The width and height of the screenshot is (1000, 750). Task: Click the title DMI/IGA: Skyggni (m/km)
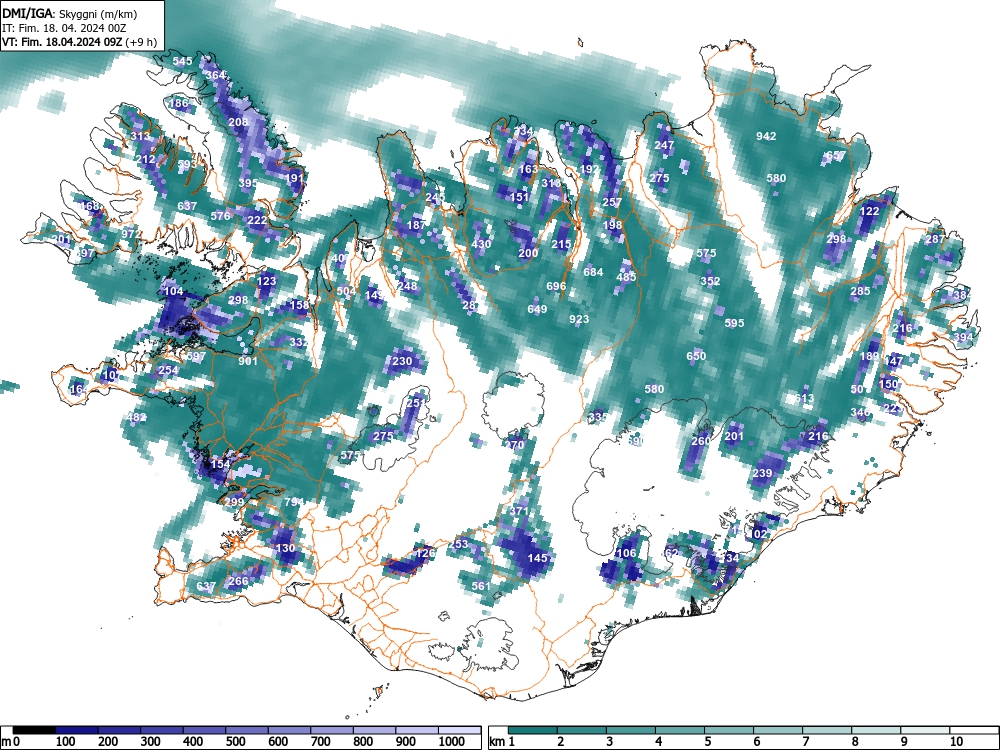(x=70, y=13)
